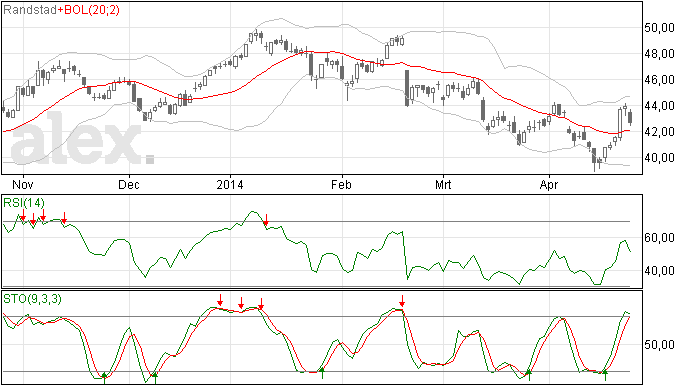The image size is (690, 387).
Task: Click the 40,00 label on the RSI axis
Action: [x=659, y=271]
